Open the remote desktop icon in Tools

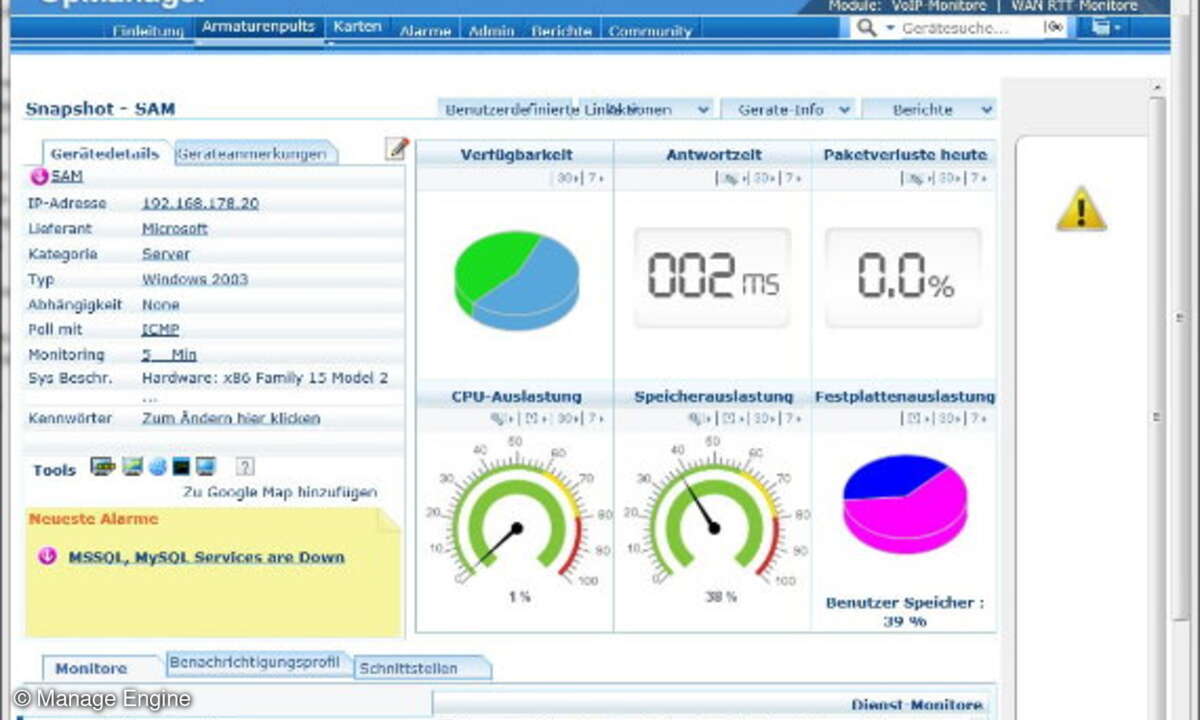(206, 466)
